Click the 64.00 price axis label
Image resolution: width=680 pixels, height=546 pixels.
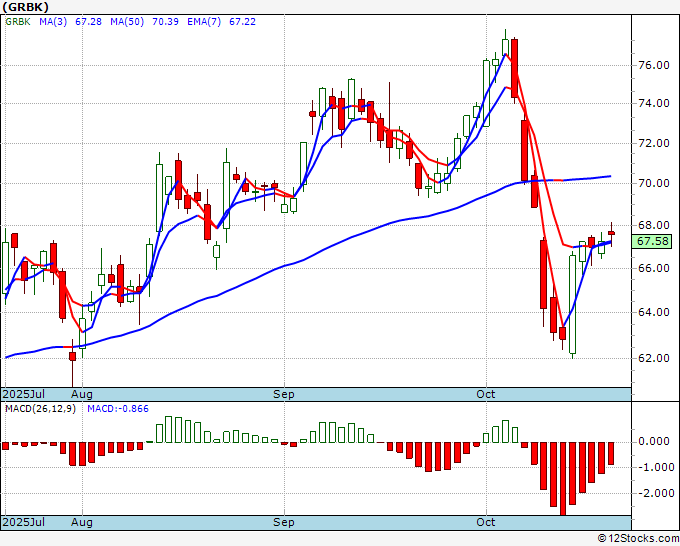click(654, 312)
